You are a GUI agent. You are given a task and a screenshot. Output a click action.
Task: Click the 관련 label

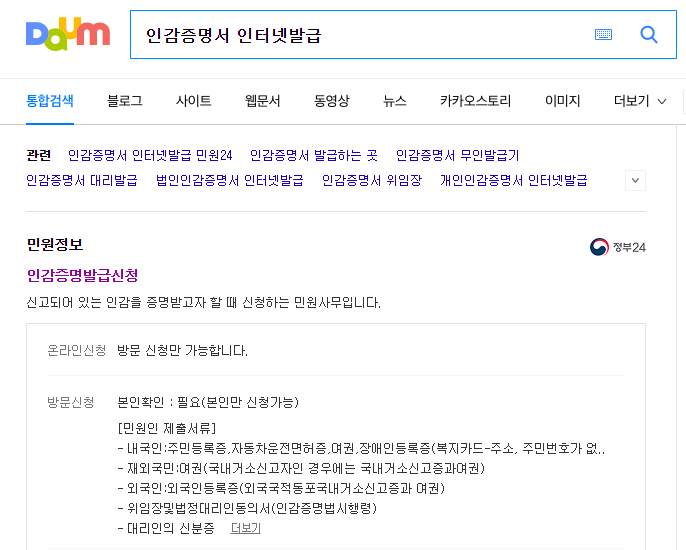(x=38, y=155)
